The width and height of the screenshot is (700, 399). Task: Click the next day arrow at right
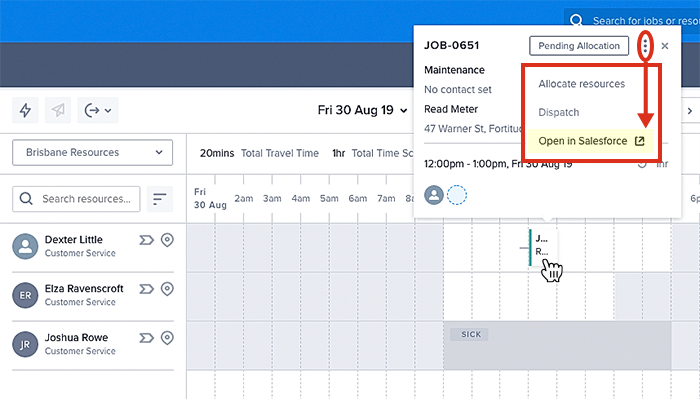click(690, 110)
